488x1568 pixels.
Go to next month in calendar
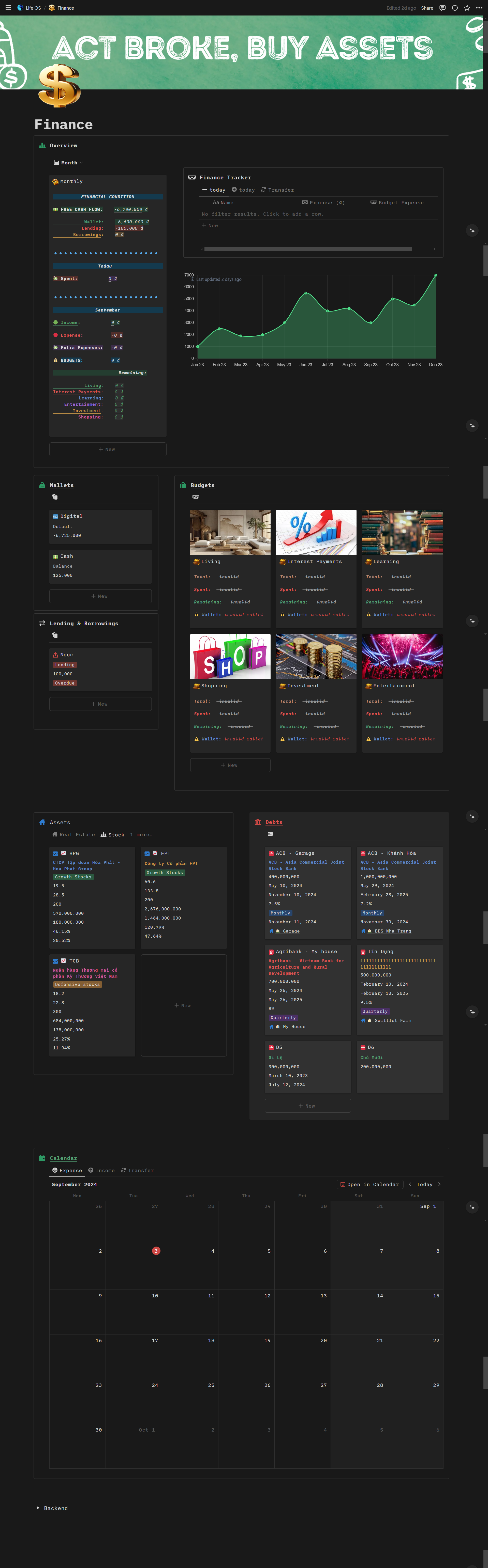tap(439, 1185)
